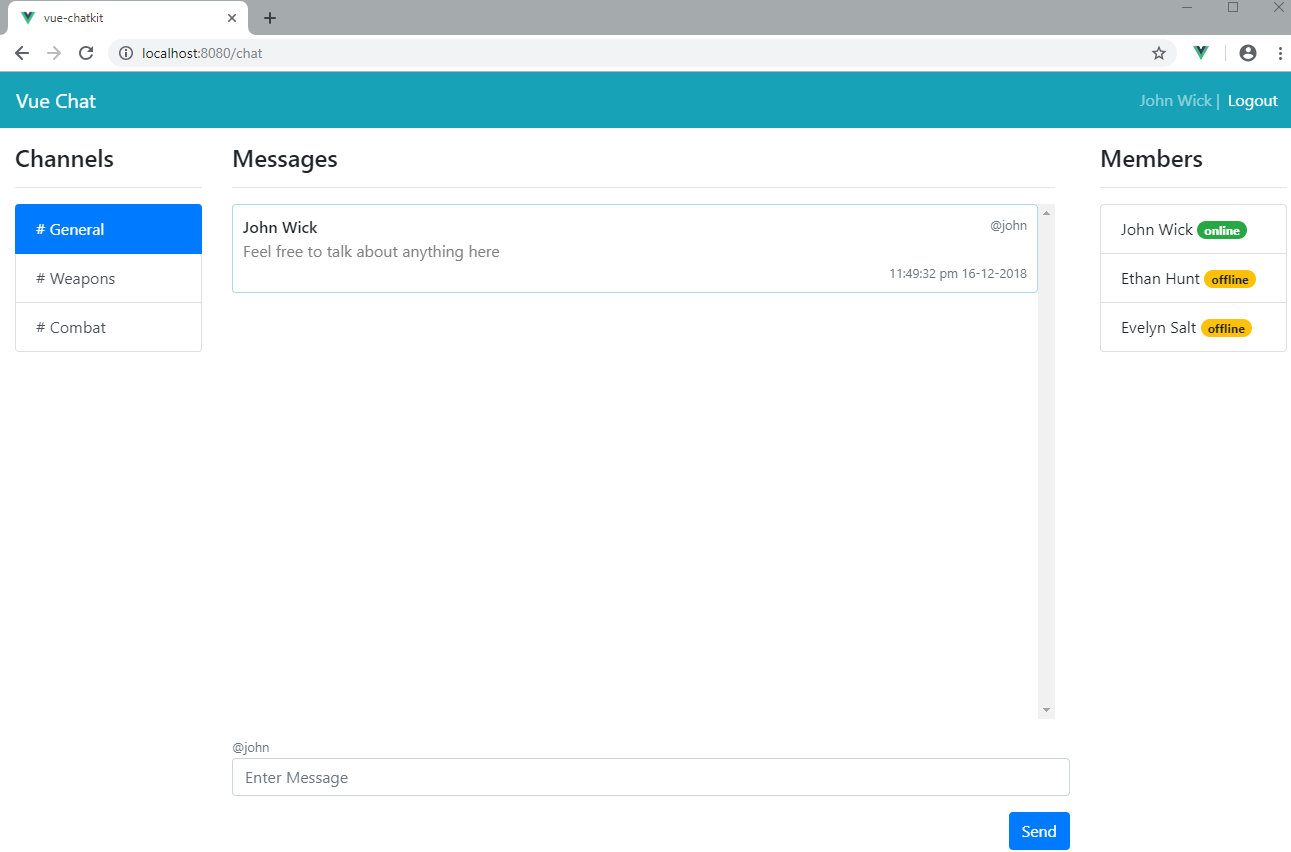The height and width of the screenshot is (852, 1291).
Task: Switch to the vue-chatkit browser tab
Action: (120, 17)
